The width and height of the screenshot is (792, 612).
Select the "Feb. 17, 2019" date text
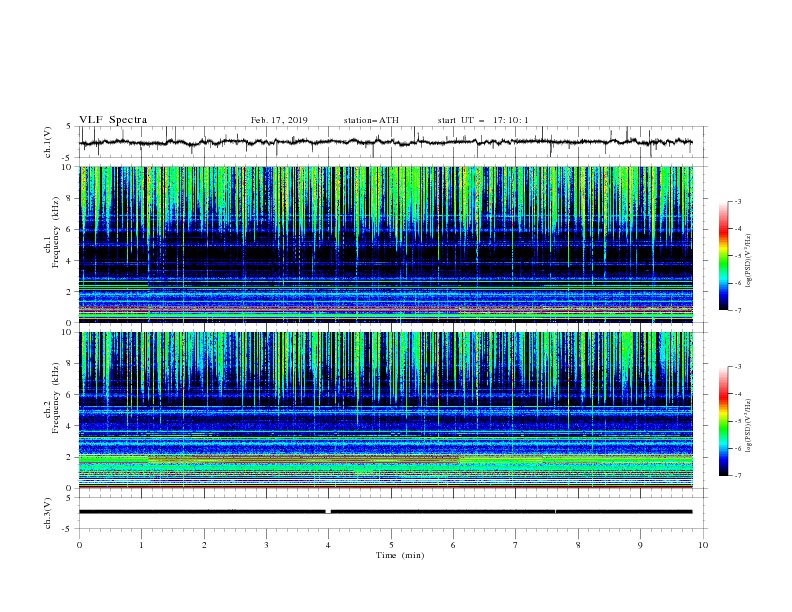tap(279, 120)
